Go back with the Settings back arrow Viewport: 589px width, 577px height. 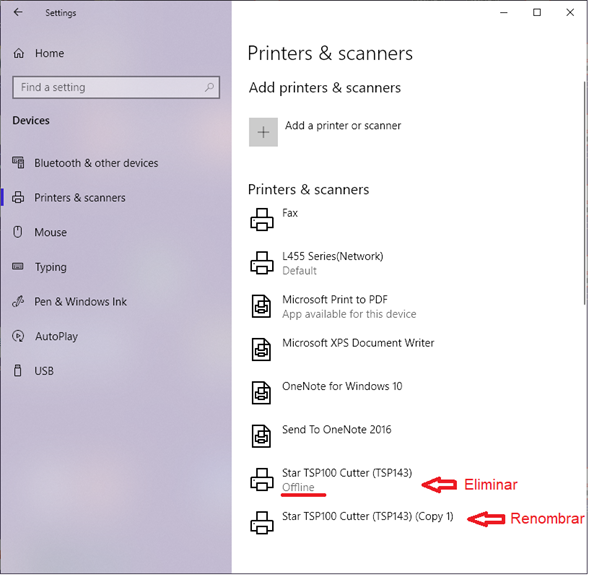(18, 12)
